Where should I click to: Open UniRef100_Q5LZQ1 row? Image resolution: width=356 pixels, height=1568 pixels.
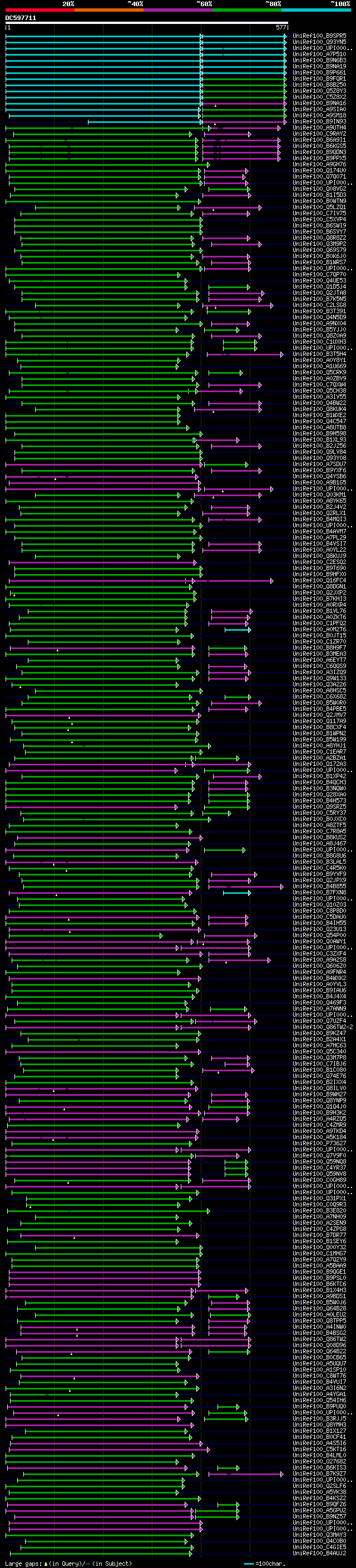(319, 207)
